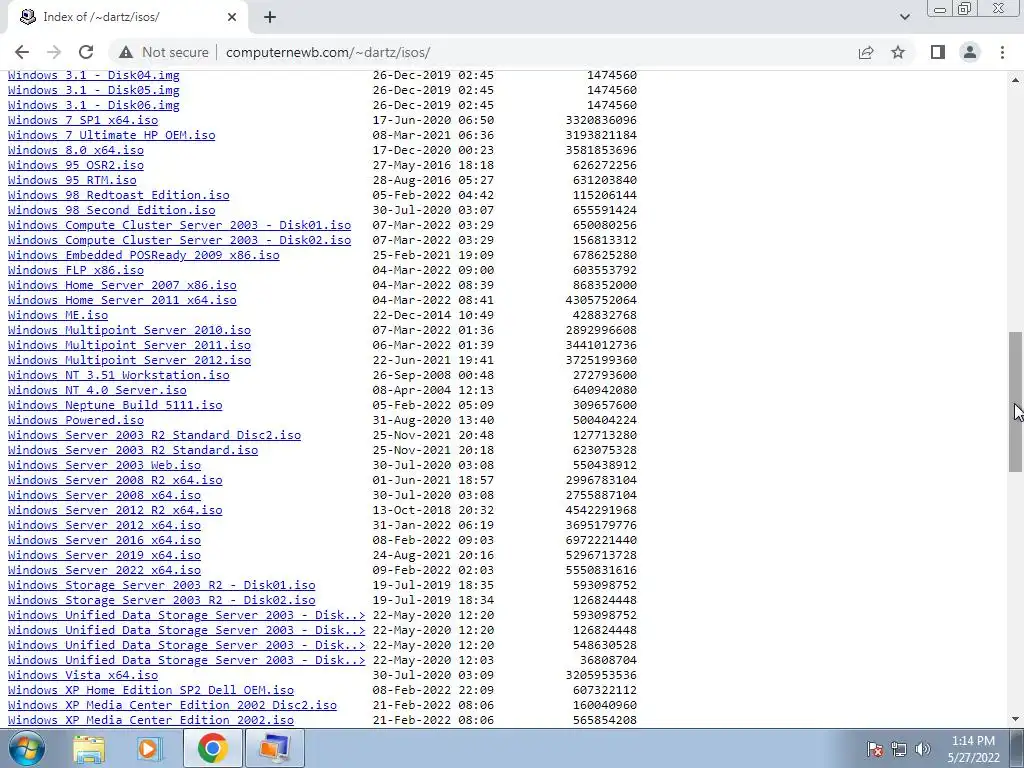Viewport: 1024px width, 768px height.
Task: Click the date 08-Apr-2004 12:13
Action: click(433, 390)
